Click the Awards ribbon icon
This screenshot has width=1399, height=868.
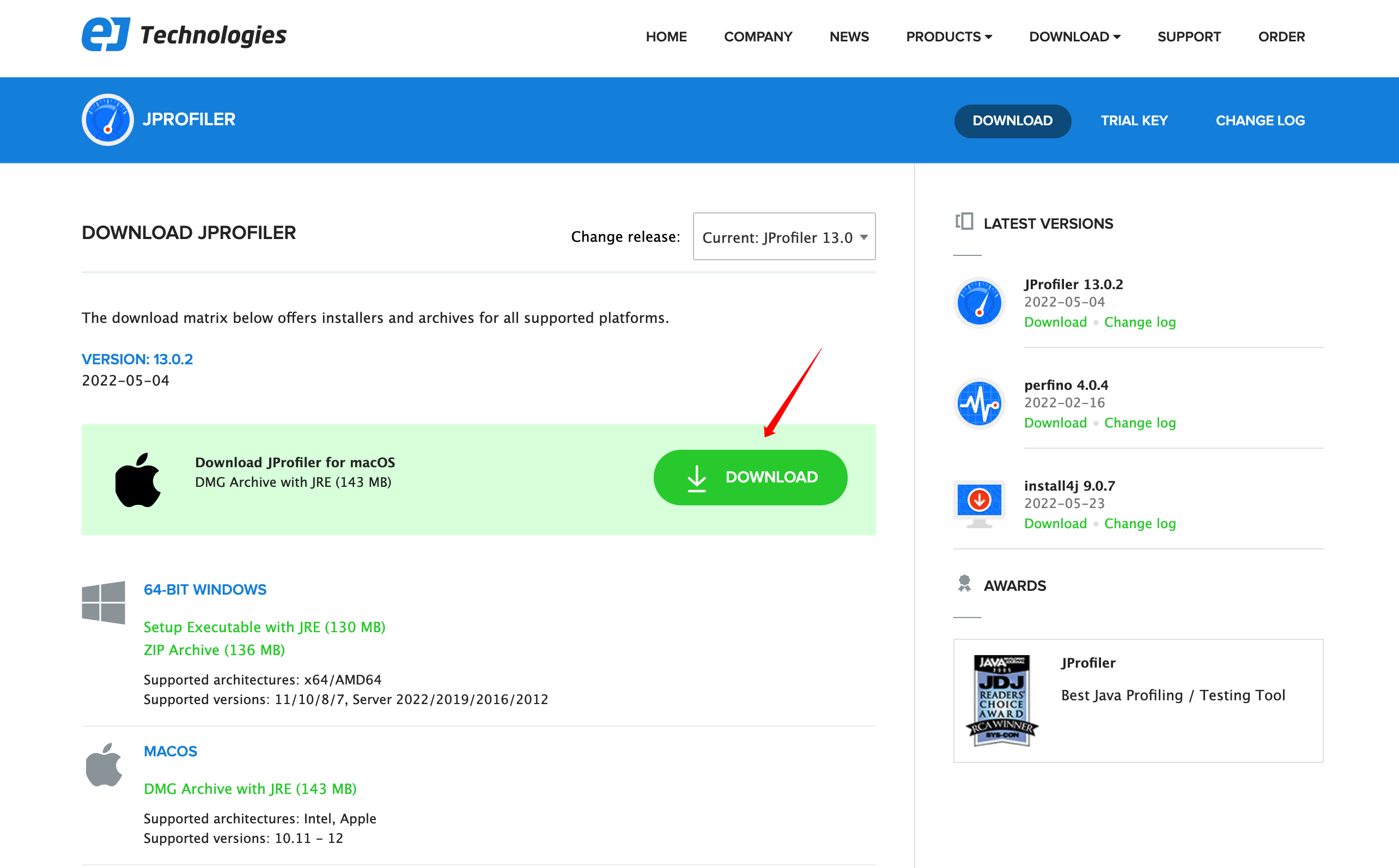click(x=964, y=584)
